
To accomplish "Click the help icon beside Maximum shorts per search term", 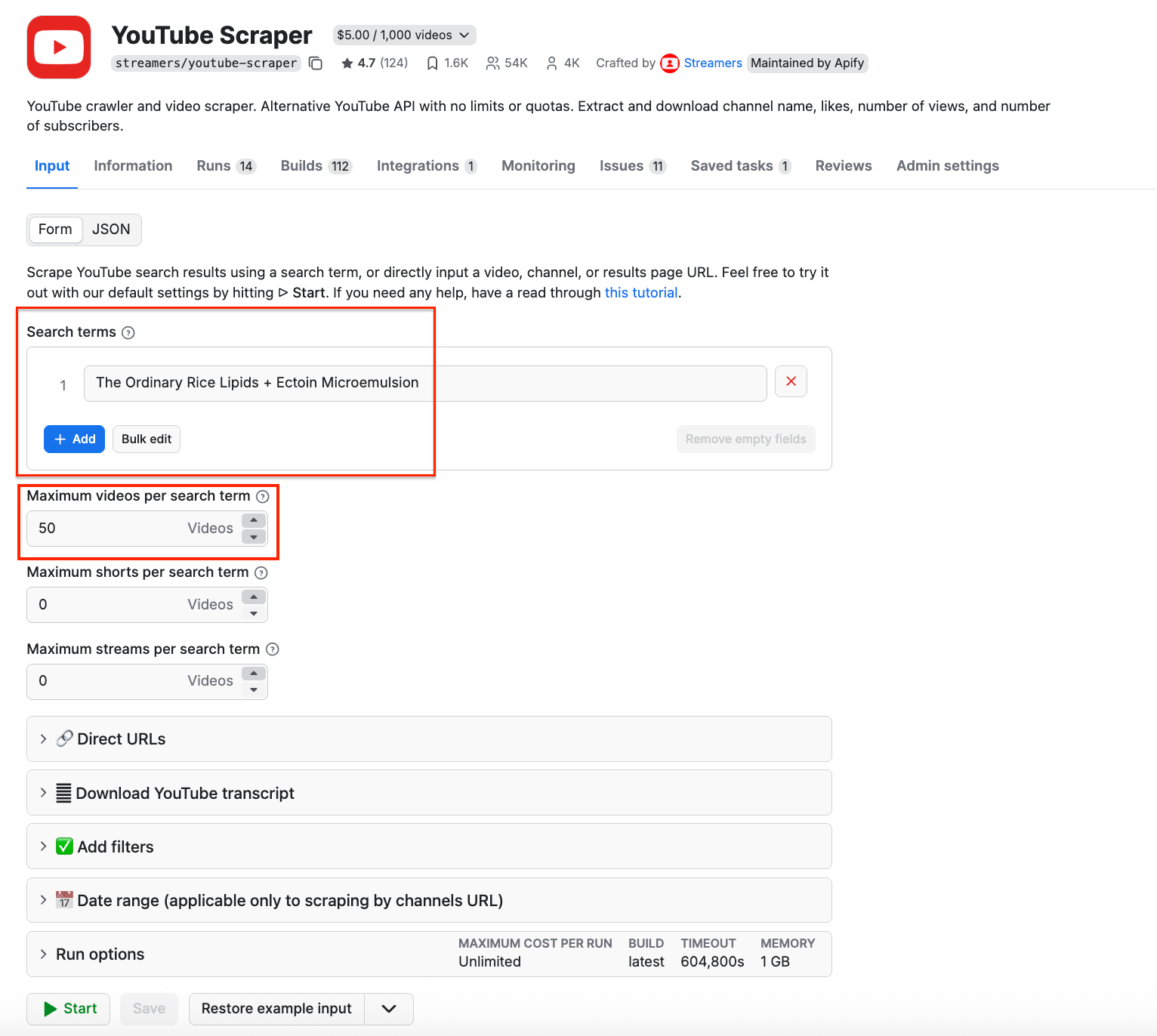I will point(261,572).
